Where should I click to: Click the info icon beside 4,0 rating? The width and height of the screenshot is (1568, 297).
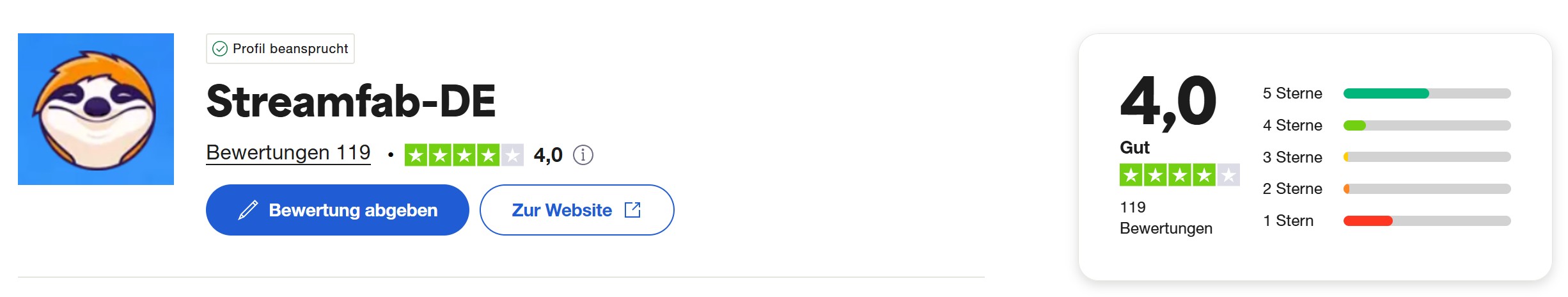pyautogui.click(x=583, y=155)
